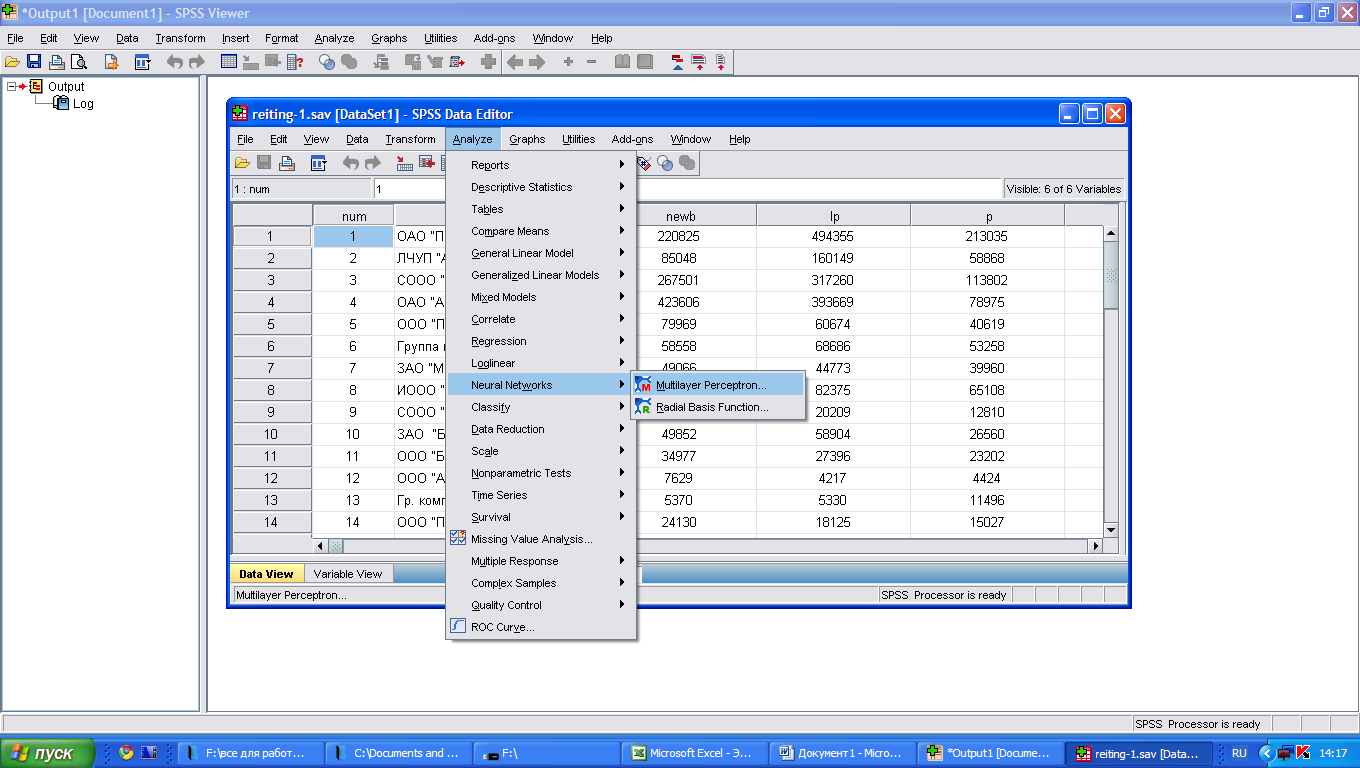Click Open folder icon in Data Editor toolbar
The image size is (1360, 768).
tap(242, 163)
